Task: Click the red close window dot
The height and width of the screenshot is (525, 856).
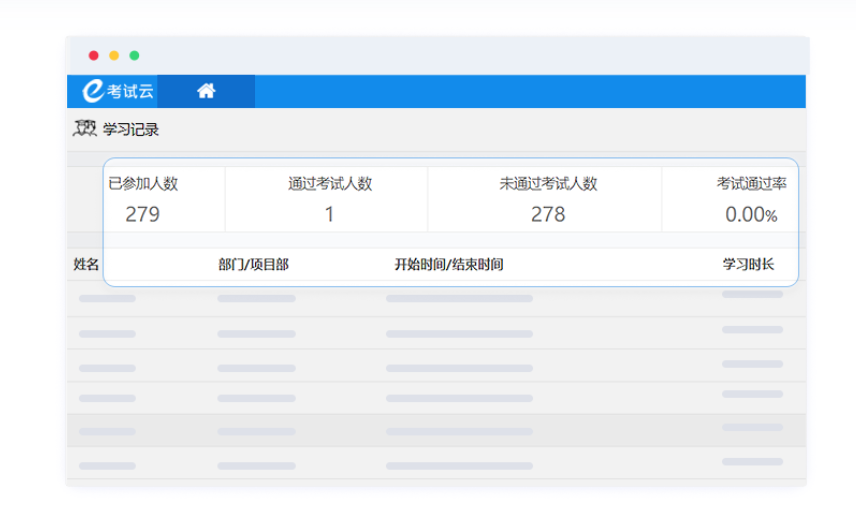Action: tap(94, 56)
